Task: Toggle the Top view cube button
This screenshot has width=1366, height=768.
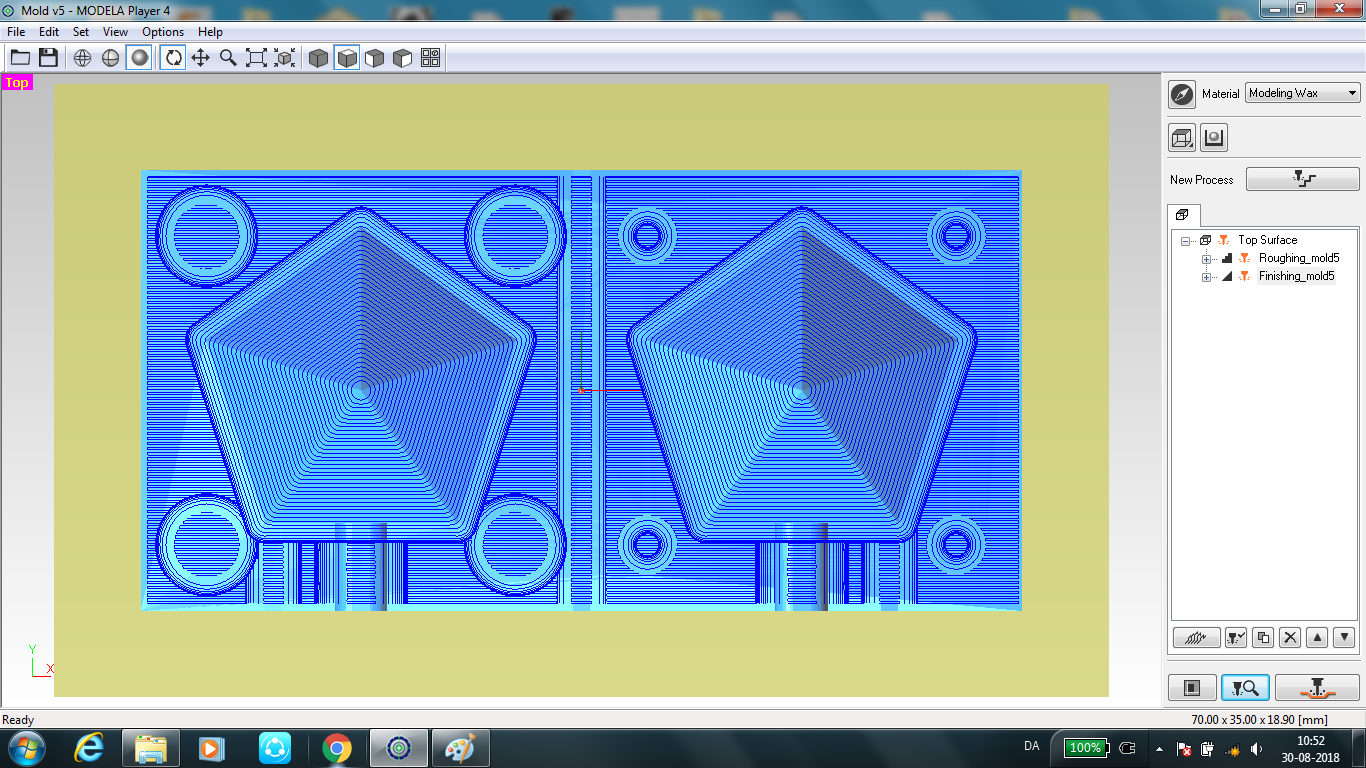Action: click(x=347, y=58)
